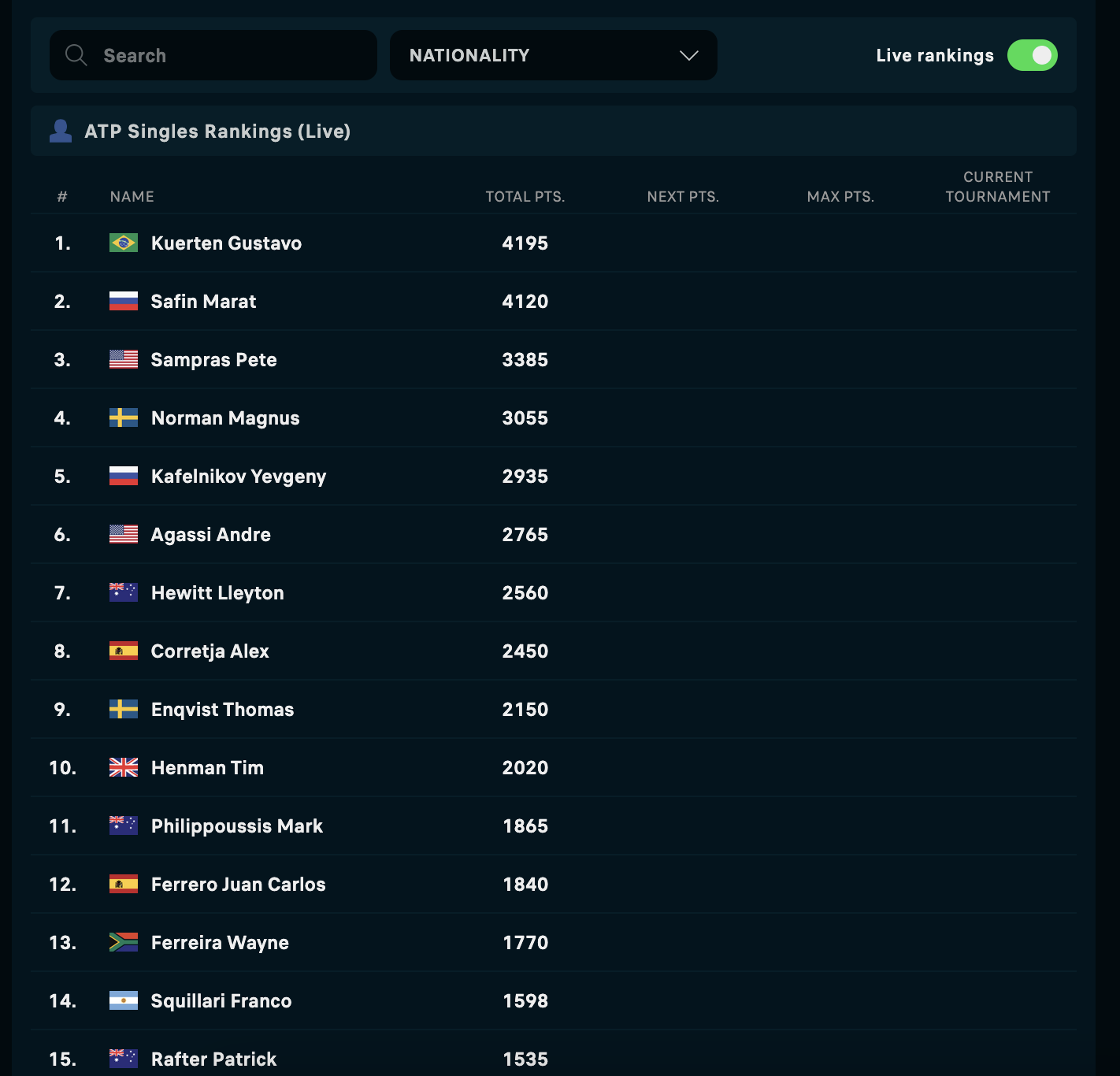Select the name Enqvist Thomas
The image size is (1120, 1076).
(222, 710)
